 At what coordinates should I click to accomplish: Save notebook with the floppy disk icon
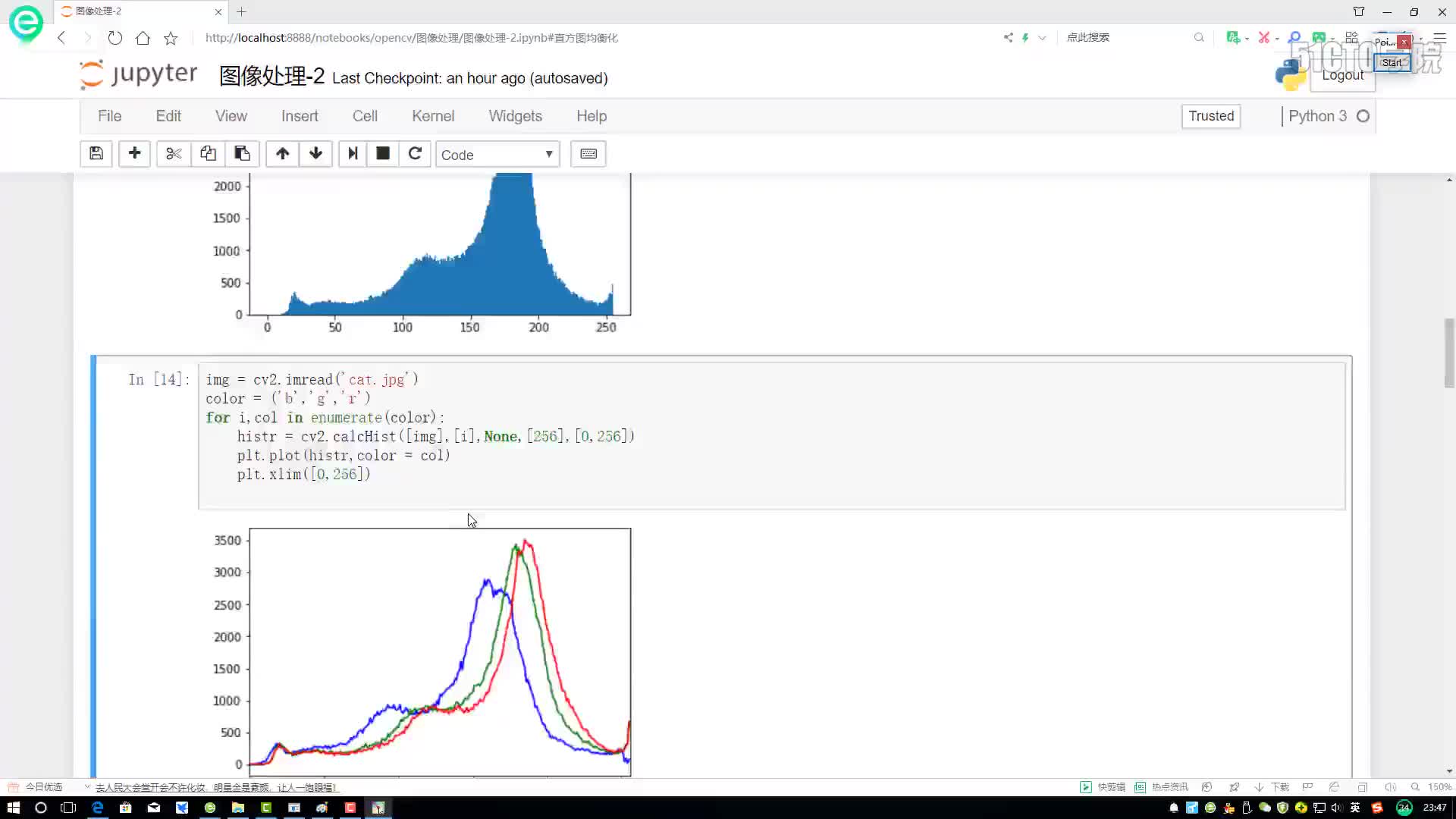click(x=96, y=154)
